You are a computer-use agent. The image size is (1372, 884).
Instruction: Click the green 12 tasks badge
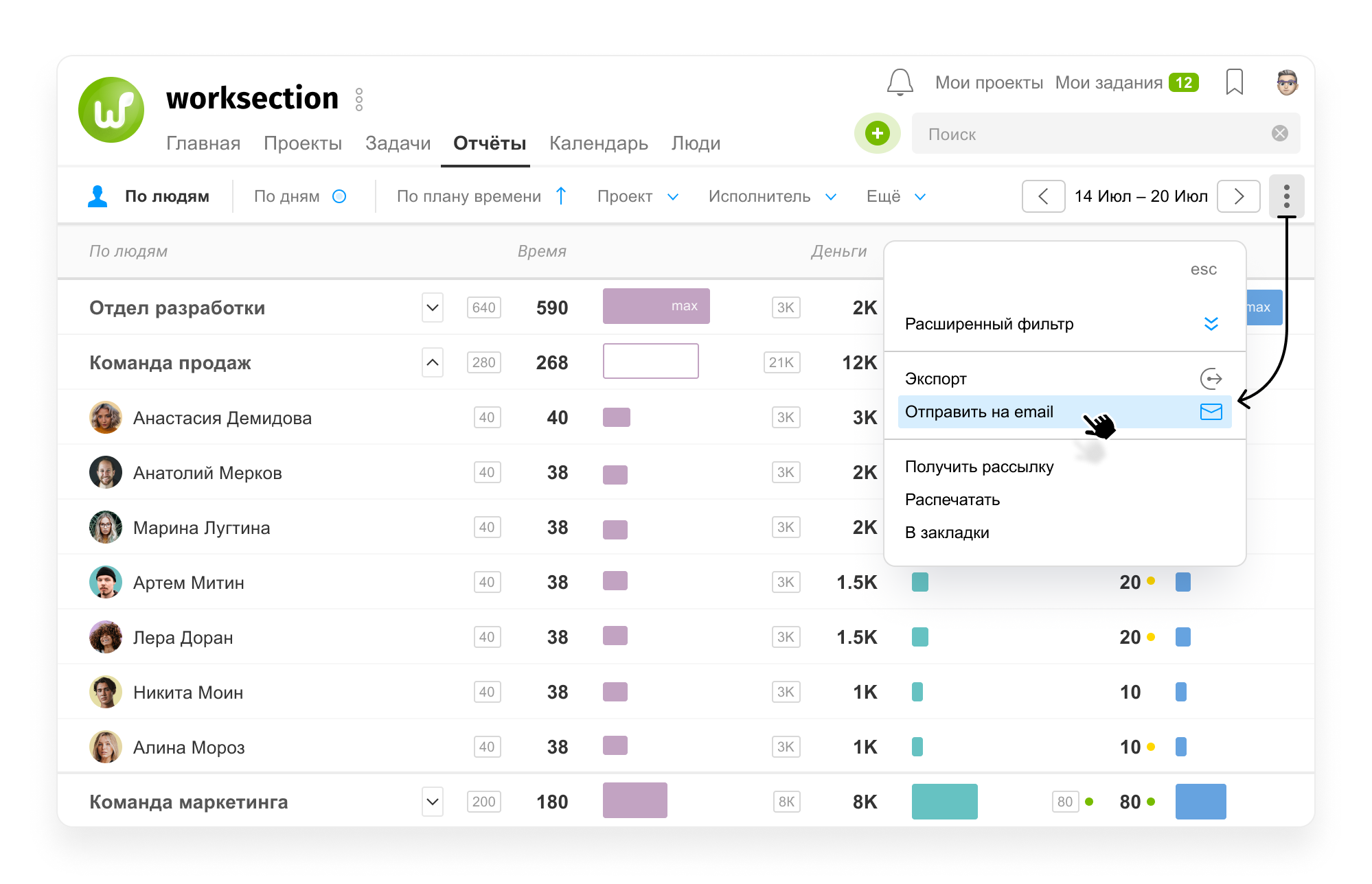click(x=1184, y=82)
